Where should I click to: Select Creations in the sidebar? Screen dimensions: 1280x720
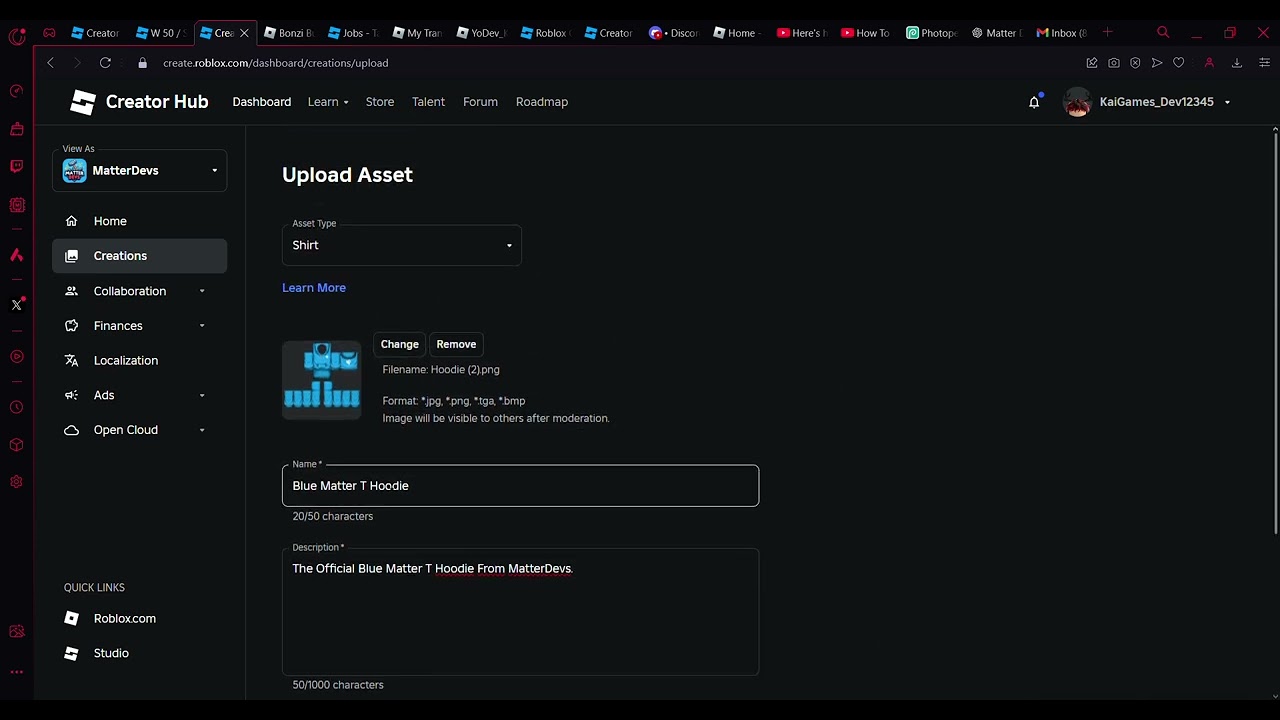140,256
